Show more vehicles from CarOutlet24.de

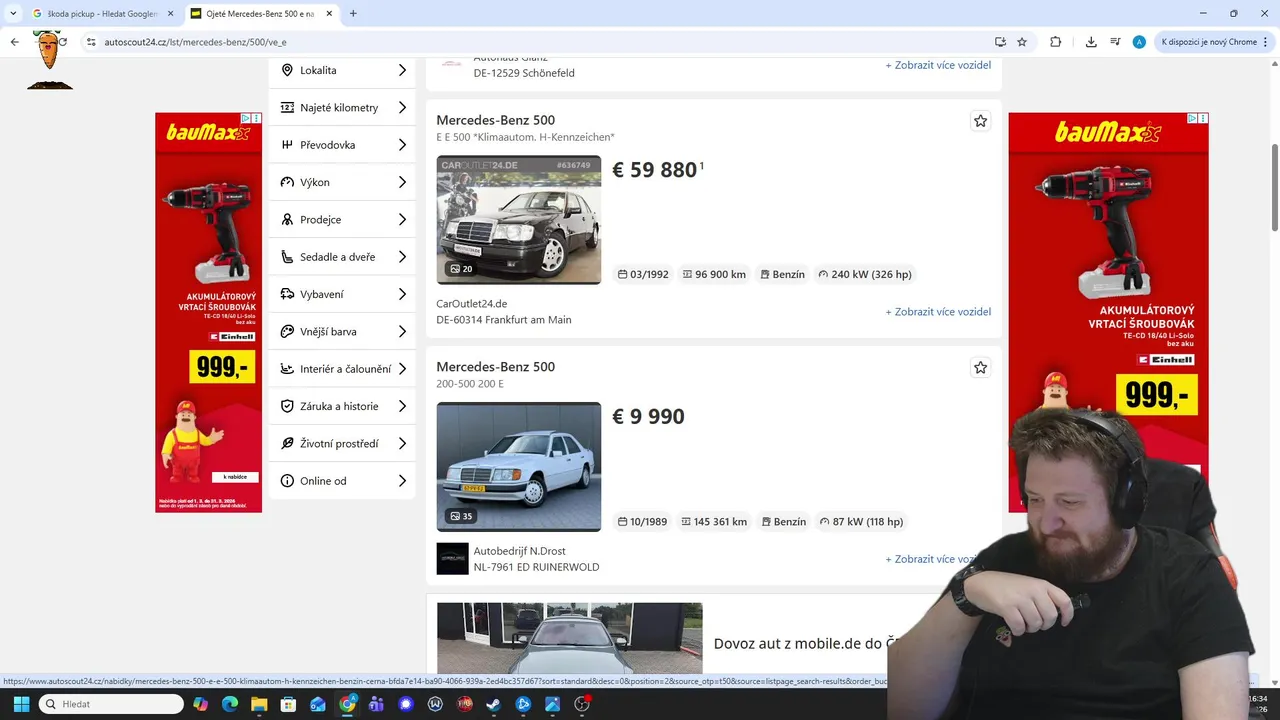coord(938,312)
